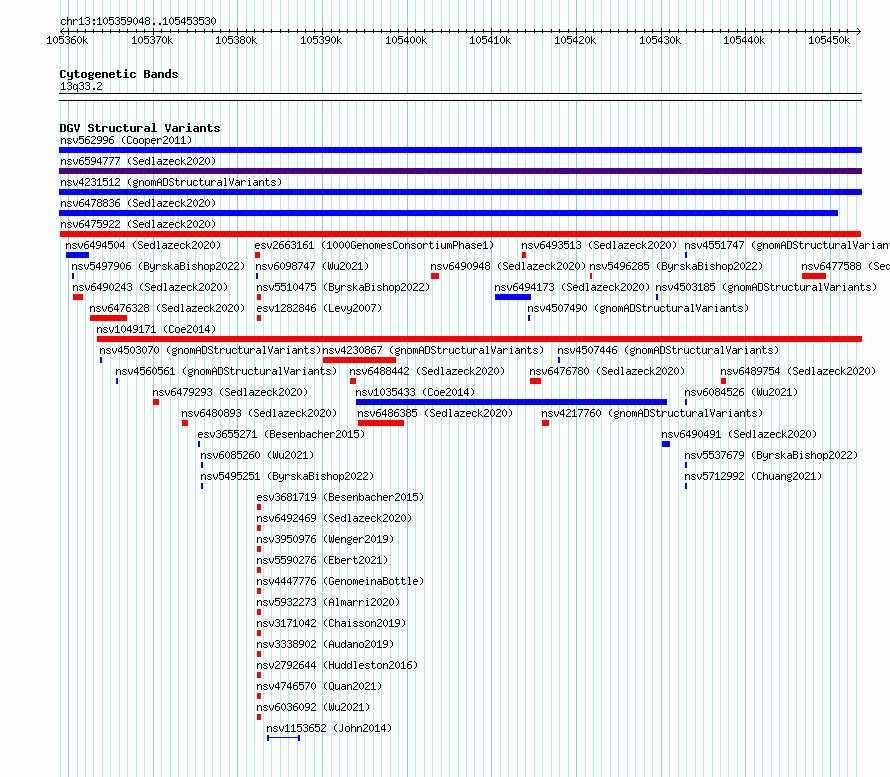Image resolution: width=890 pixels, height=777 pixels.
Task: Click the nsv6085260 (Wu2021) label
Action: point(257,455)
